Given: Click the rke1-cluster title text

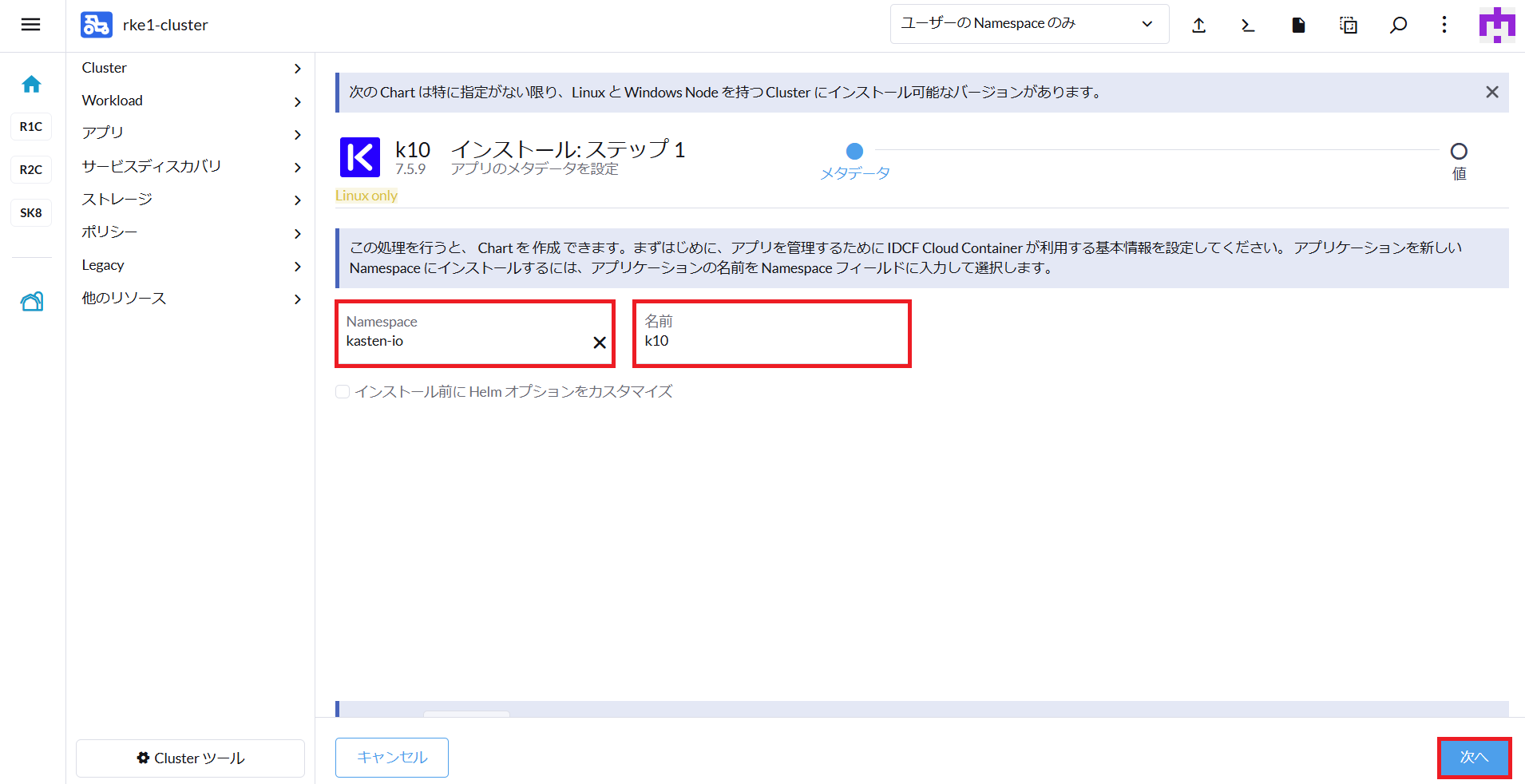Looking at the screenshot, I should [165, 25].
